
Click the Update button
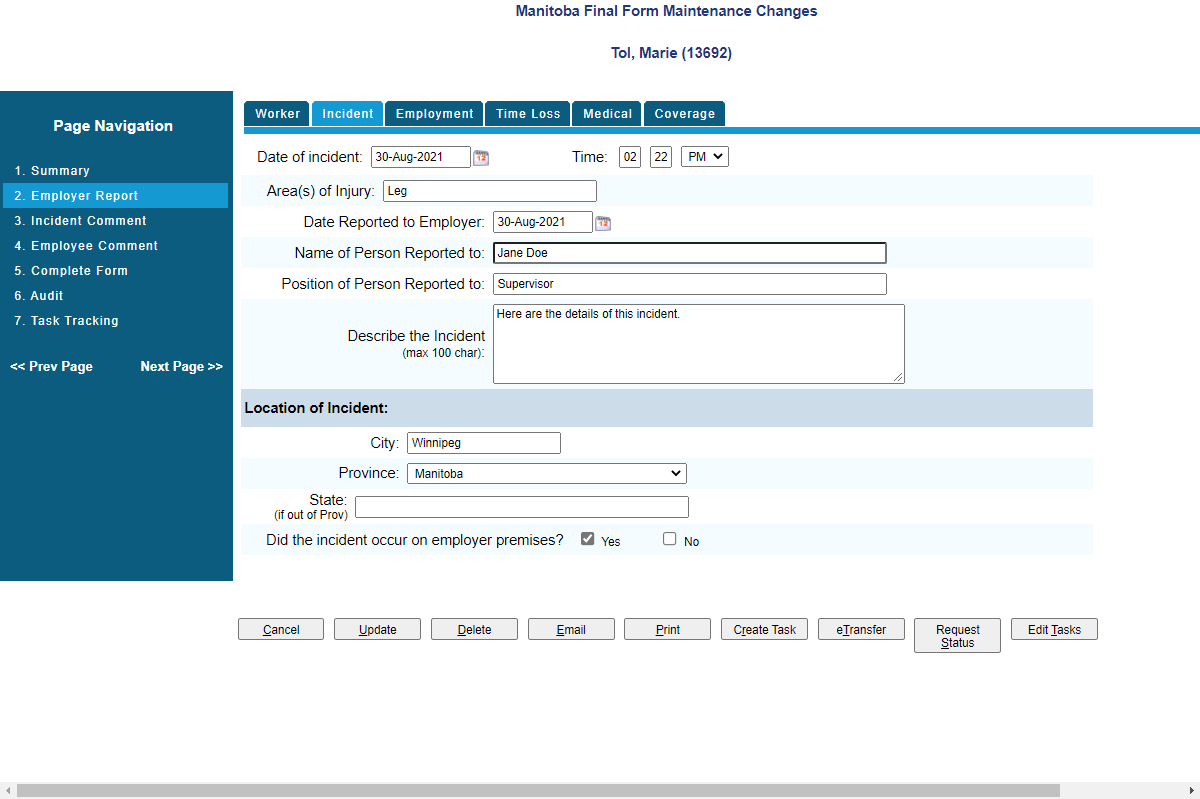[x=377, y=629]
